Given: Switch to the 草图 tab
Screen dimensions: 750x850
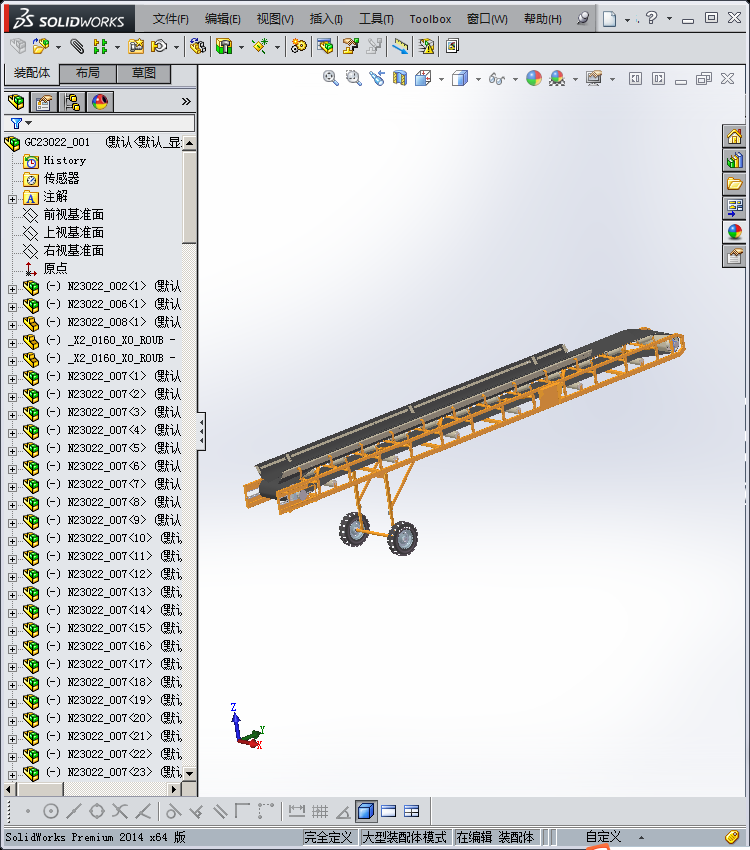Looking at the screenshot, I should point(144,73).
